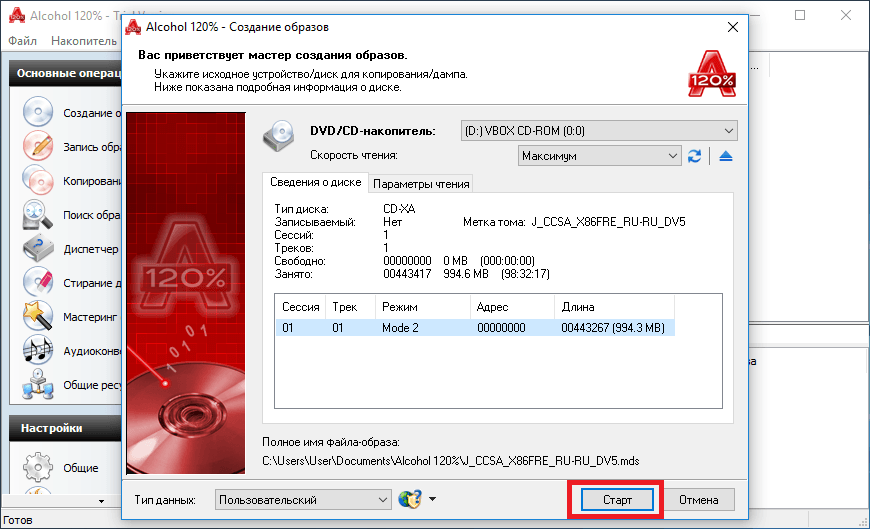
Task: Click the Режим column header
Action: 423,307
